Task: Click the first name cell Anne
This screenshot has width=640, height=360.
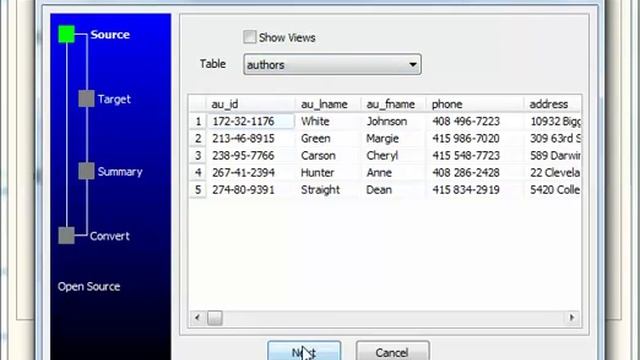Action: click(393, 173)
